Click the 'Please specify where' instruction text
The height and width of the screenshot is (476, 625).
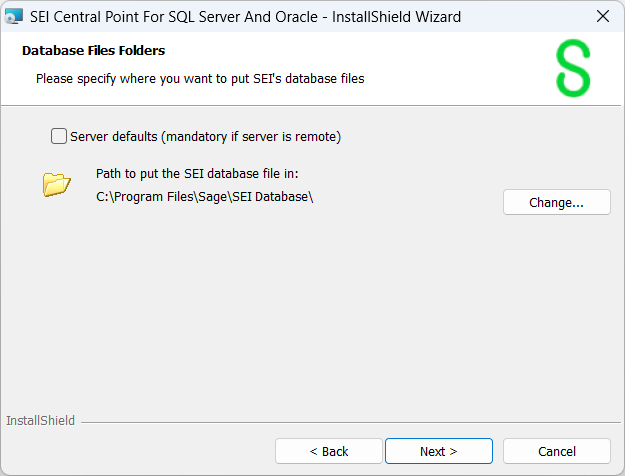(200, 78)
